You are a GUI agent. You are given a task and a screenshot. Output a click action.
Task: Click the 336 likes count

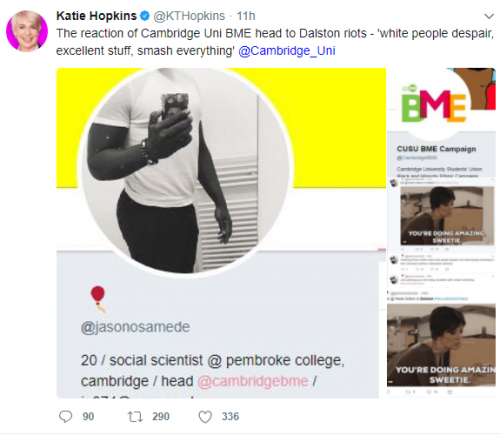(x=230, y=416)
